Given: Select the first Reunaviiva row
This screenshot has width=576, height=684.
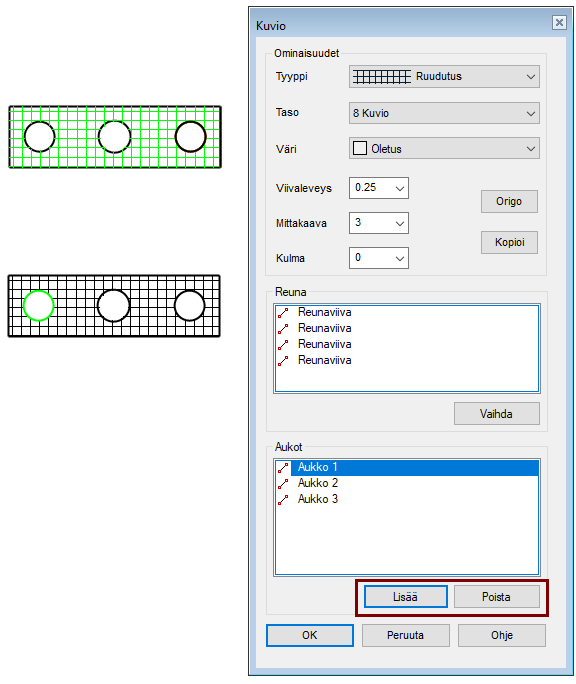Looking at the screenshot, I should pos(407,312).
